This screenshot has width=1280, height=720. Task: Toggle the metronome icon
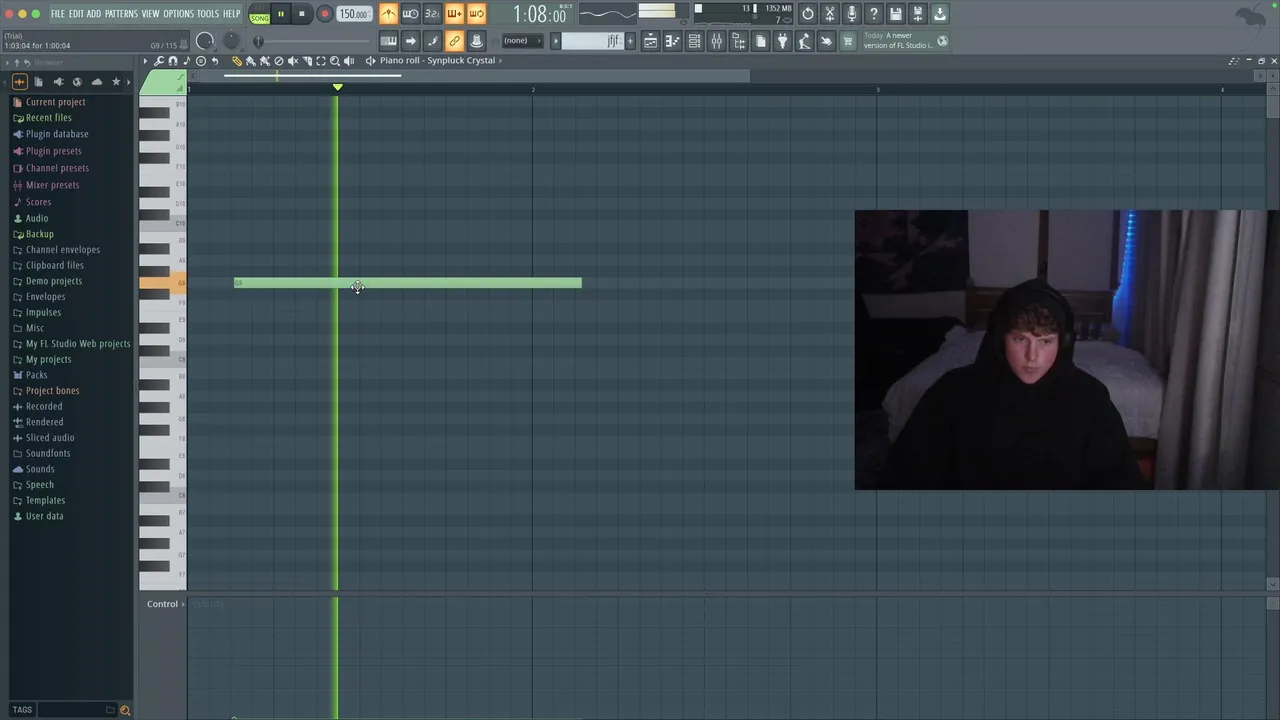point(388,14)
